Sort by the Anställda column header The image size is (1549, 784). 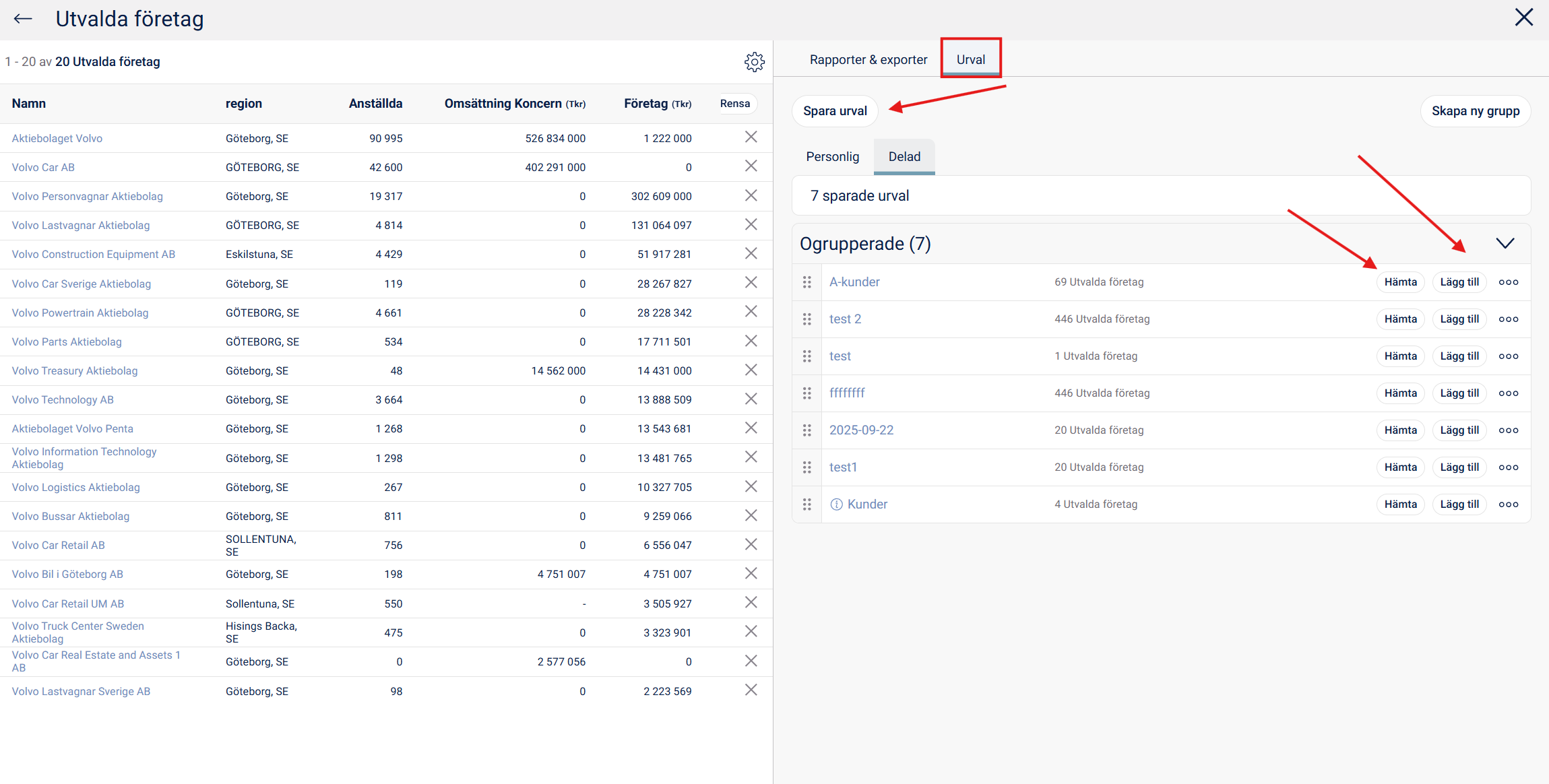[x=375, y=104]
